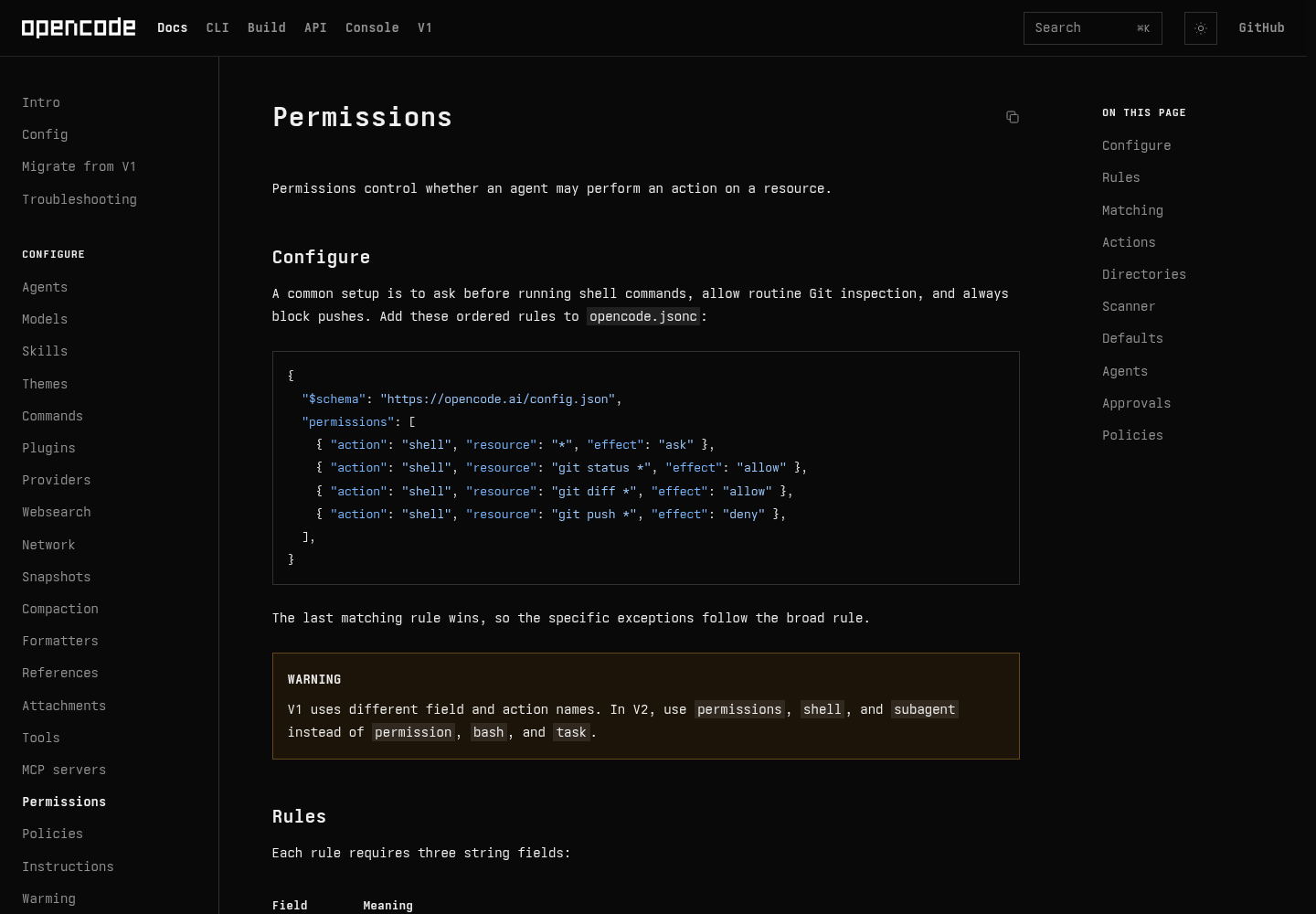Jump to Defaults section anchor

pos(1133,338)
